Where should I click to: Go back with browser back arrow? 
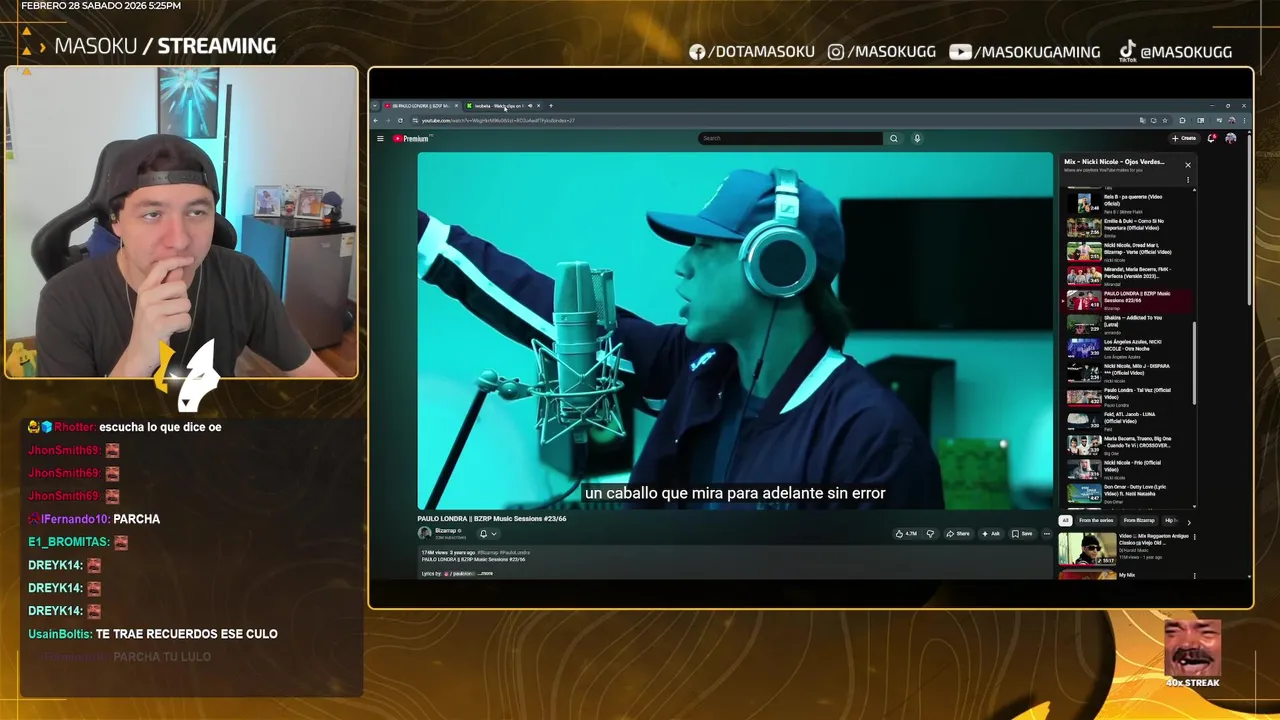pyautogui.click(x=376, y=120)
